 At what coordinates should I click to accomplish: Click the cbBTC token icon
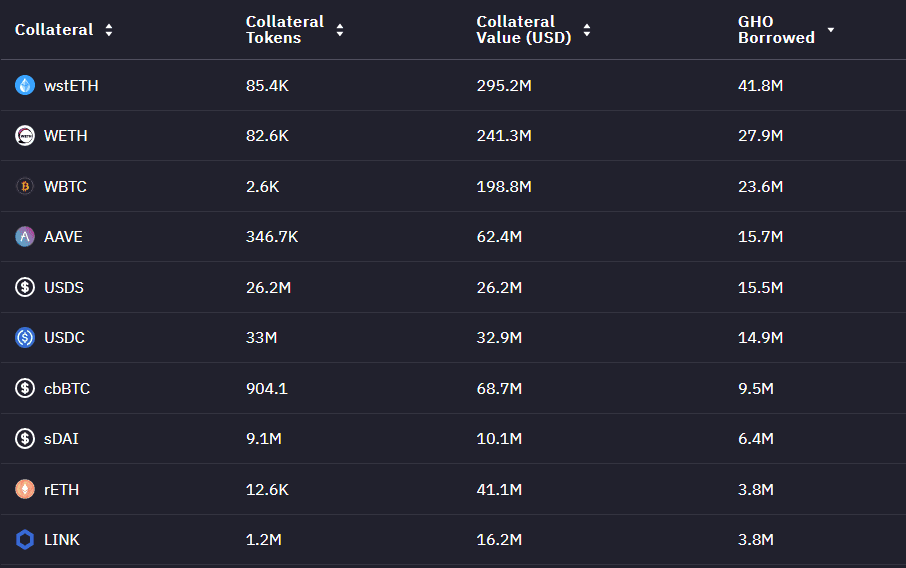(25, 388)
